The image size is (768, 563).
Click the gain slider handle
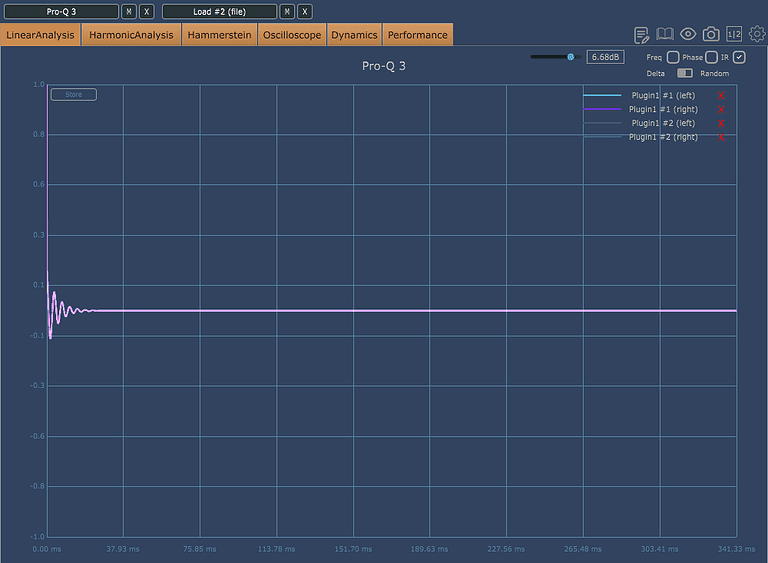click(570, 57)
